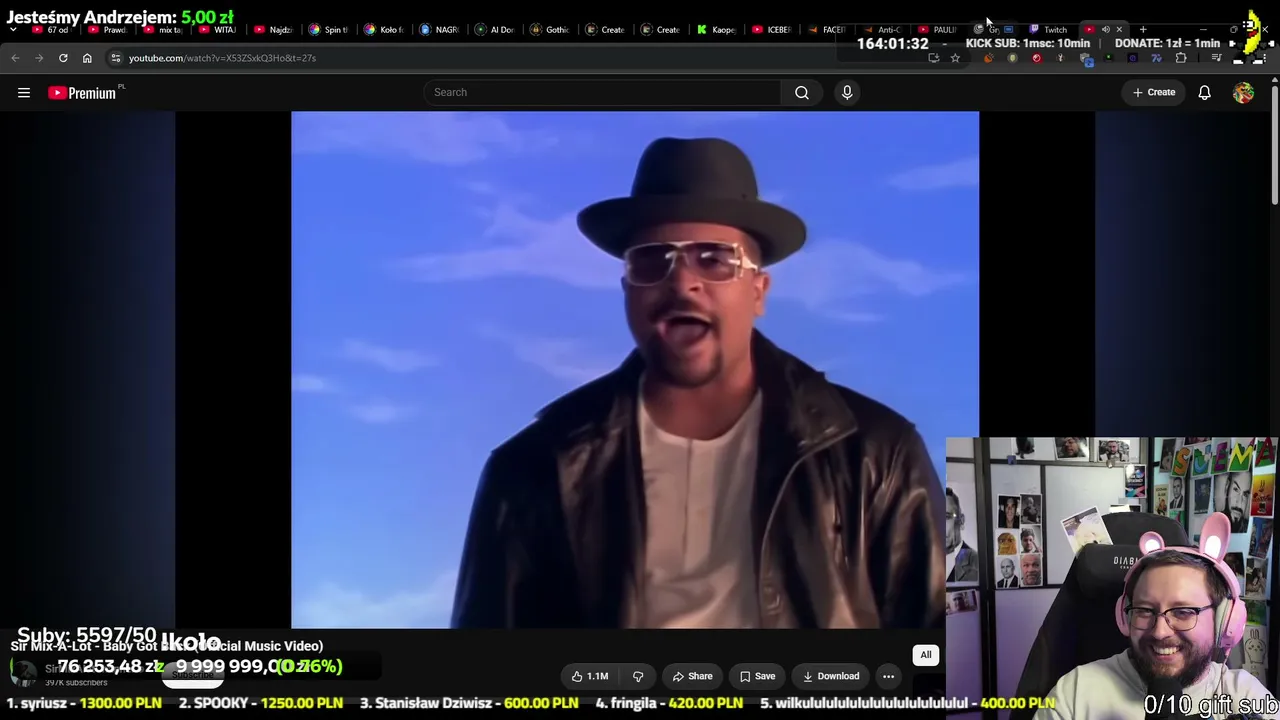
Task: Bookmark this page with the star
Action: (x=955, y=58)
